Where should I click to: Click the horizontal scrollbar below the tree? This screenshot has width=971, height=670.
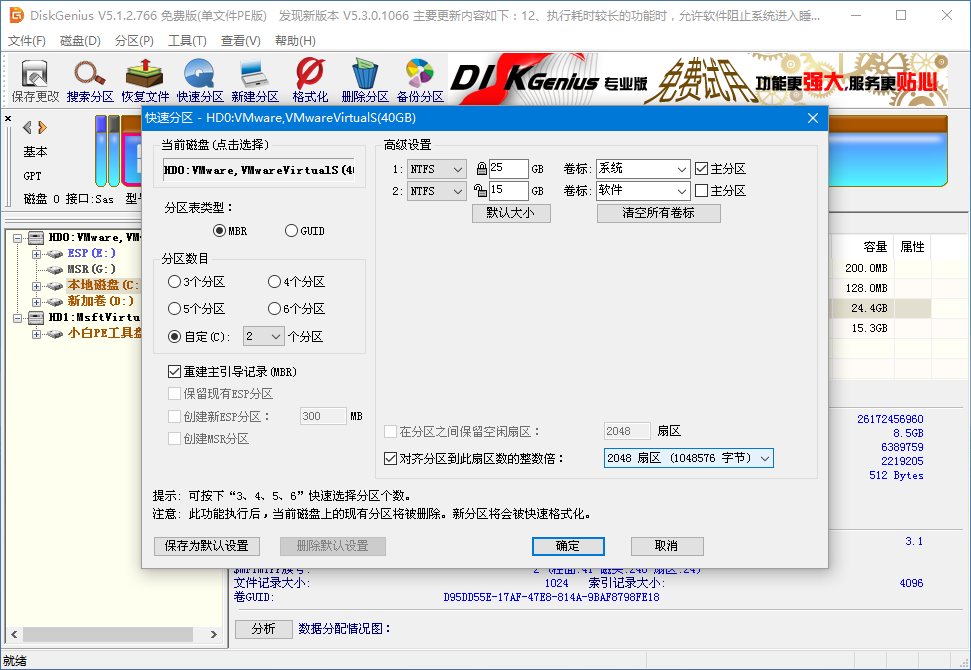pos(108,634)
